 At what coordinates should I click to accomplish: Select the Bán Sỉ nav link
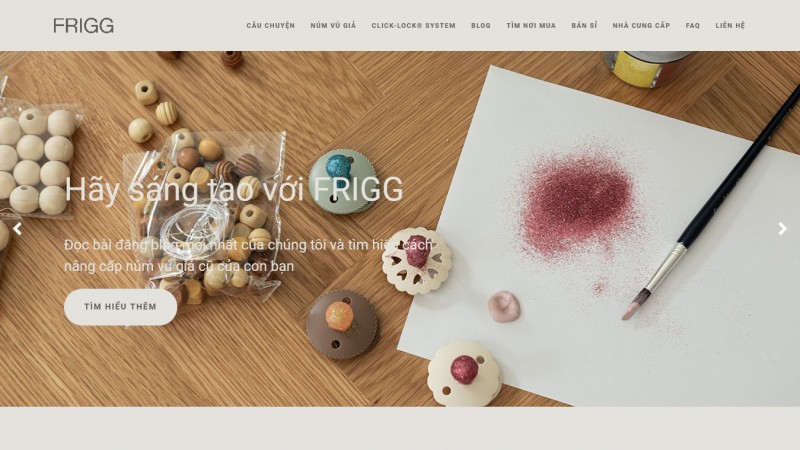point(584,26)
